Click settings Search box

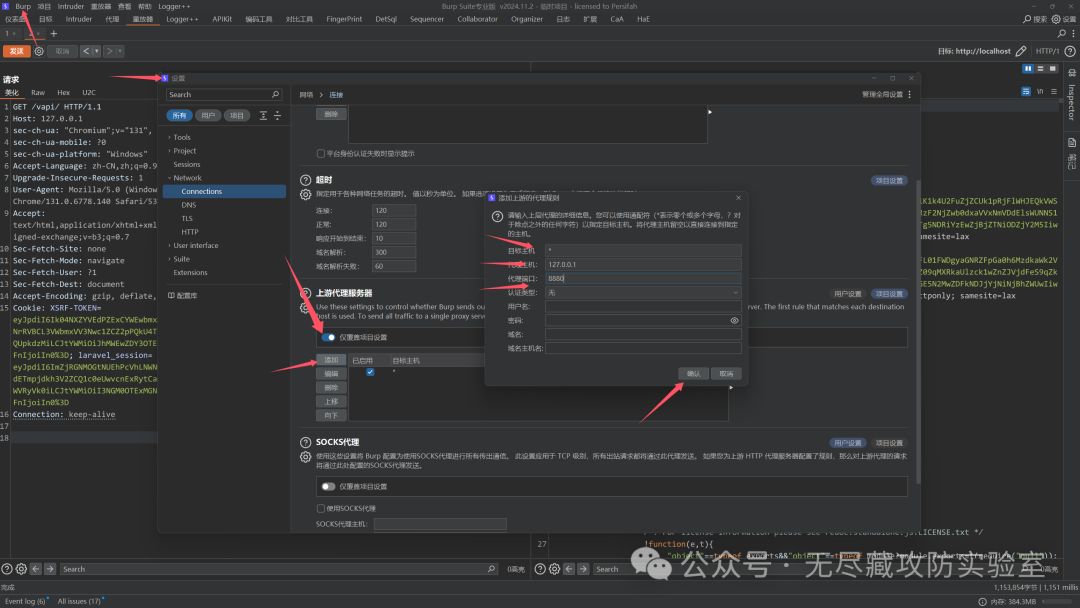click(x=224, y=94)
